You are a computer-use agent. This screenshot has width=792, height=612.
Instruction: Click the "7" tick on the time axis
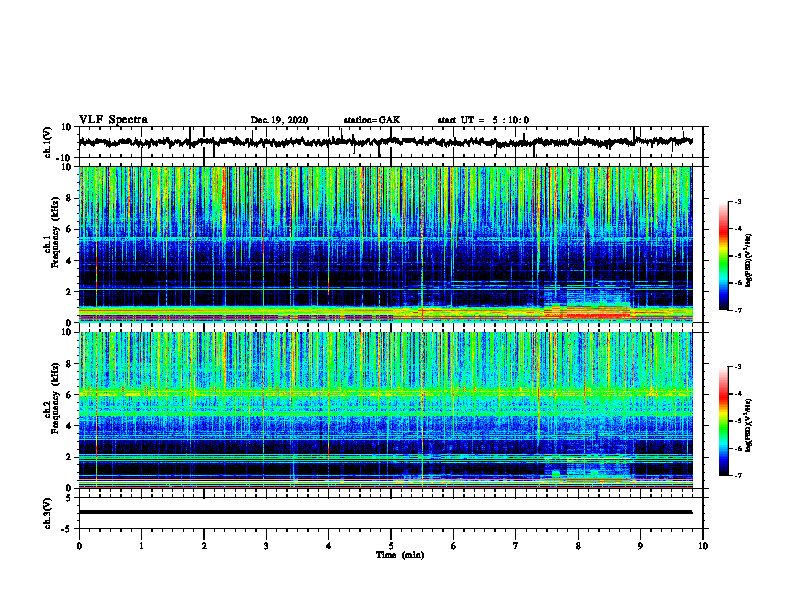[x=516, y=546]
